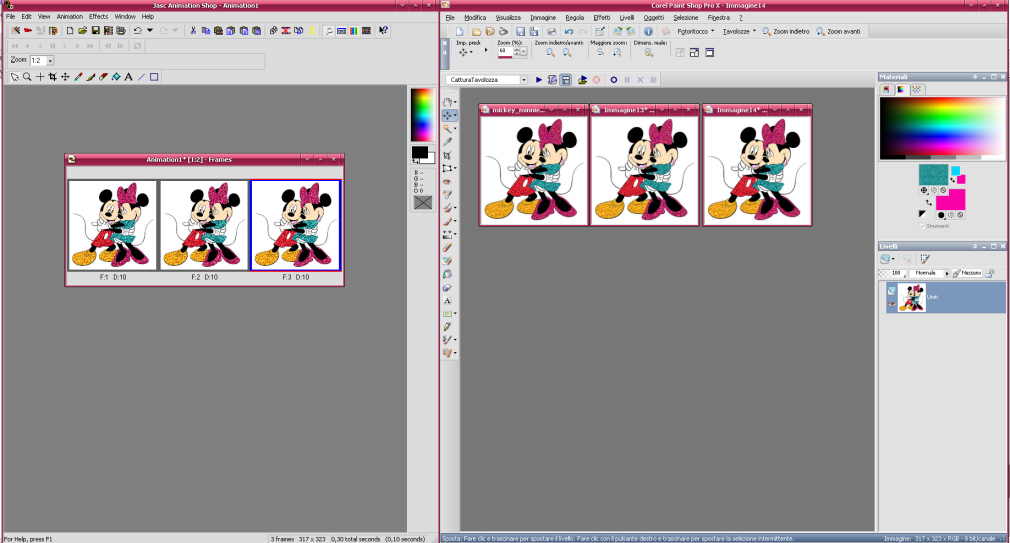Open new layer dropdown in Livelli panel

(893, 258)
